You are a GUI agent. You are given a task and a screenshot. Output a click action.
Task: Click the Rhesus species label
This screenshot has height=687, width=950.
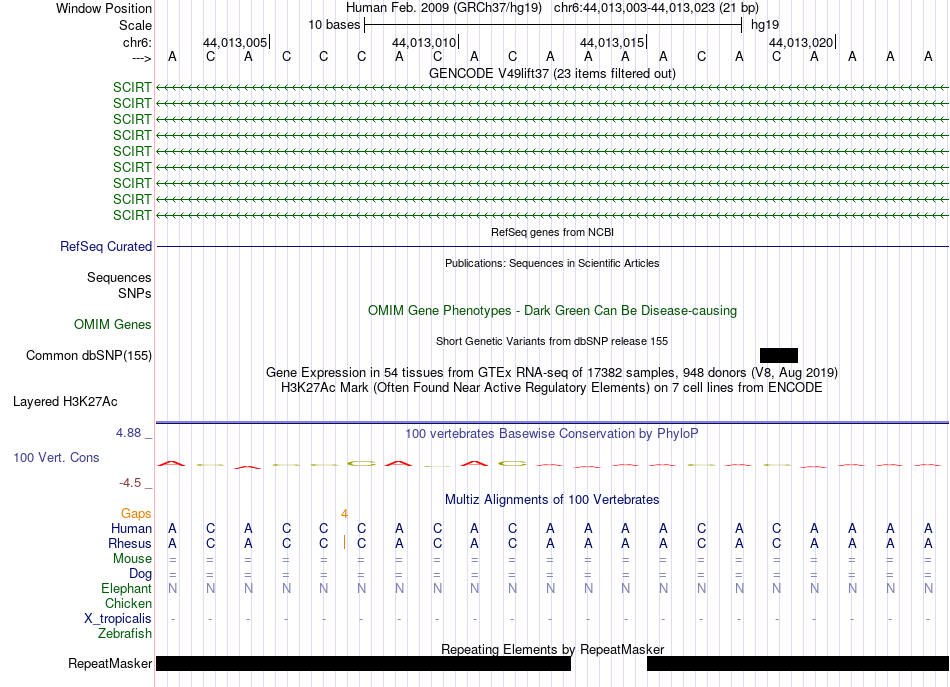click(x=130, y=543)
